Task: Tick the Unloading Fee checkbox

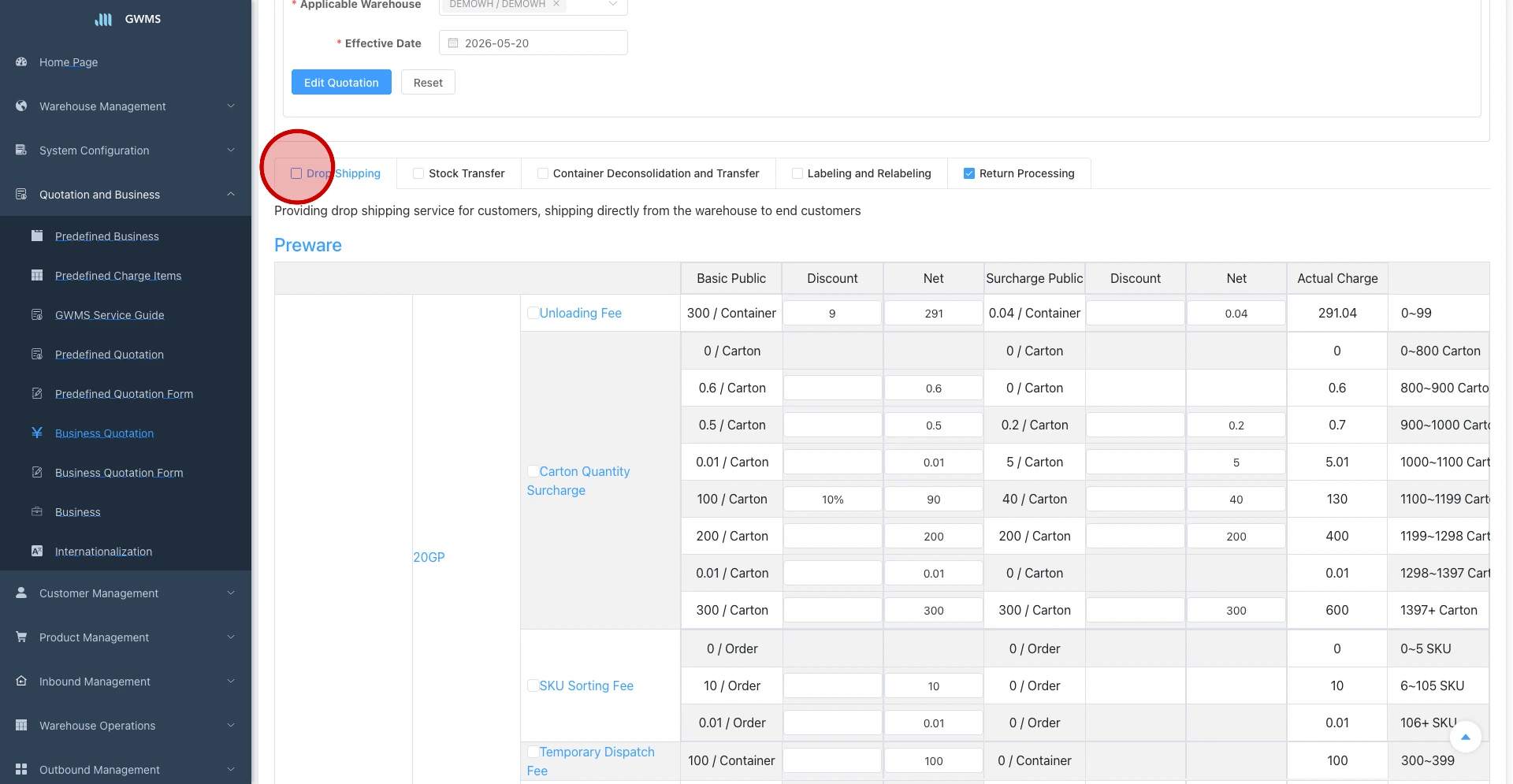Action: click(533, 313)
